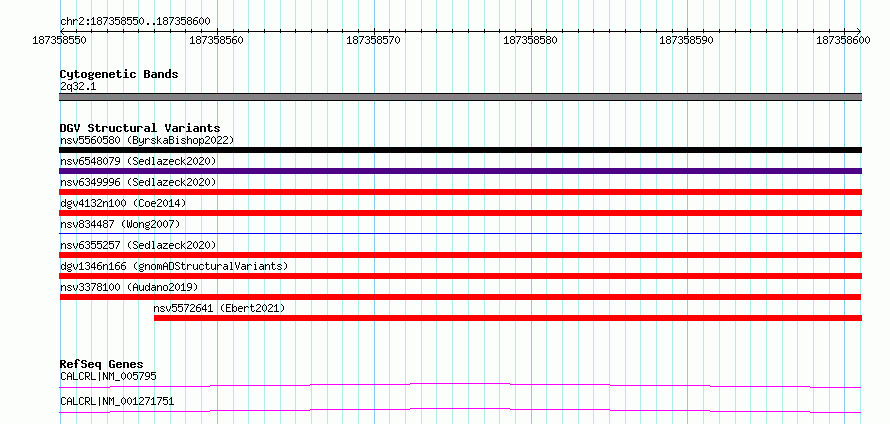Select dgv1346n166 (gnomADStructuralVariants) label
890x424 pixels.
[x=174, y=266]
